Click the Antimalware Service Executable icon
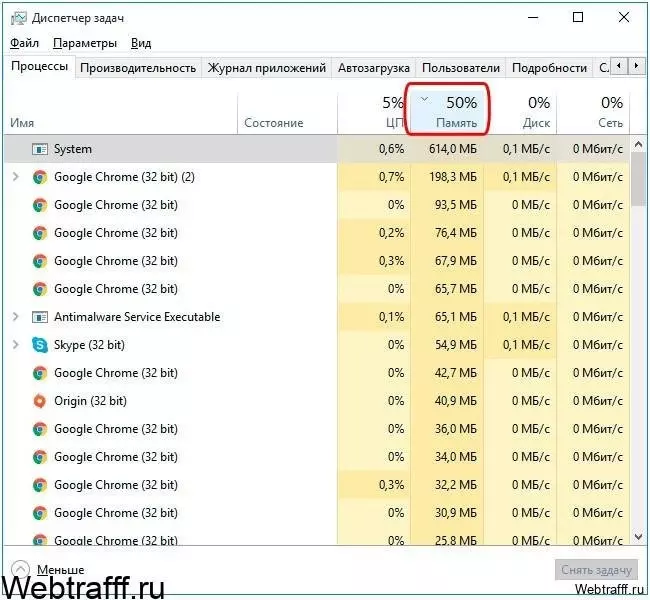The width and height of the screenshot is (650, 600). [x=40, y=317]
